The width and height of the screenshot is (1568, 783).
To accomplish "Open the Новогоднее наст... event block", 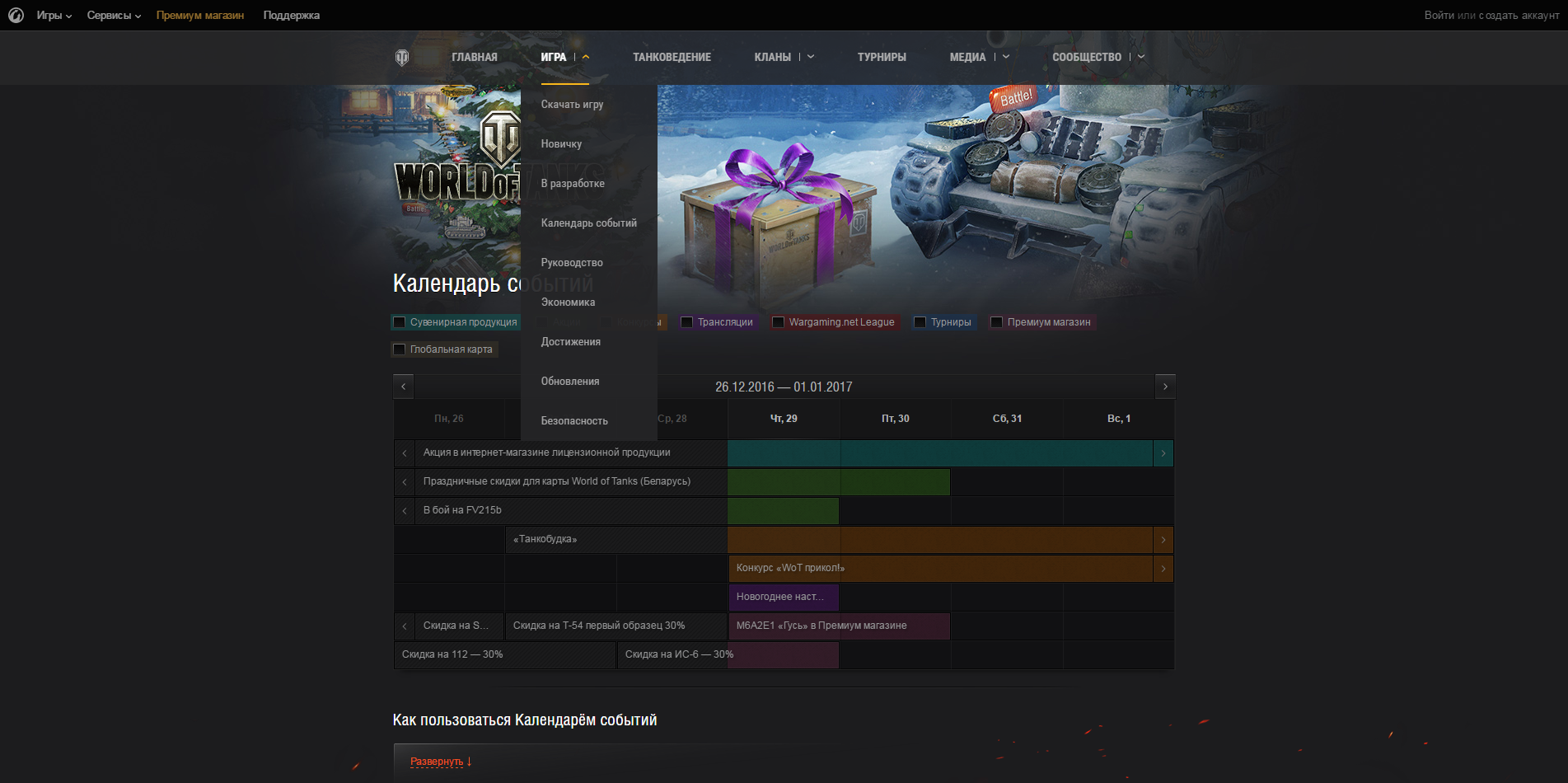I will point(784,598).
